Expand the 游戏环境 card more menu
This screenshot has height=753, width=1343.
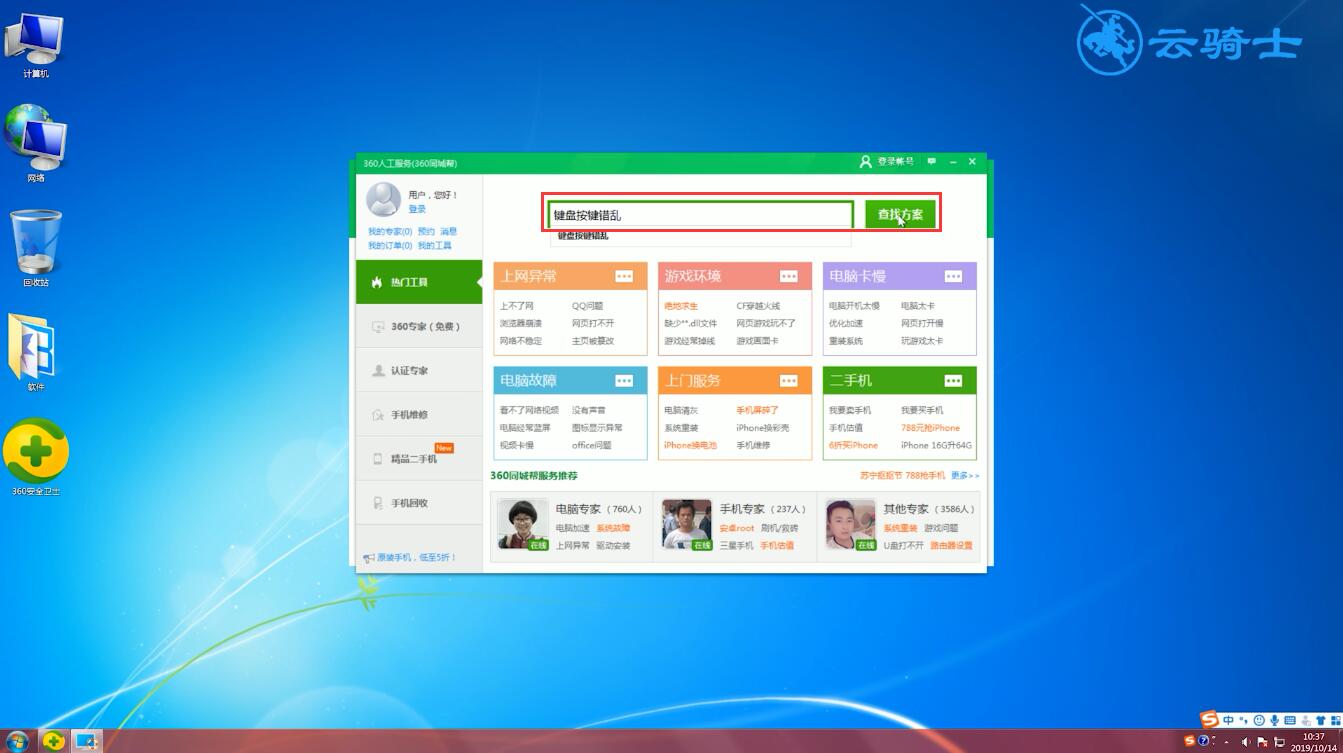(x=789, y=276)
